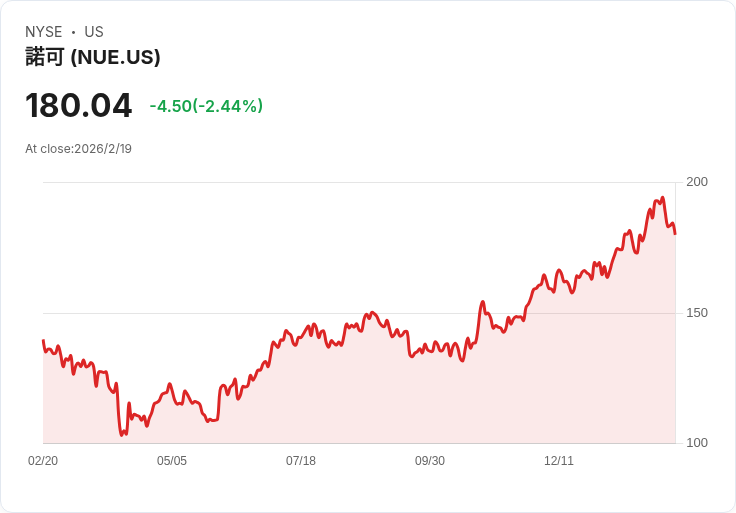Select the 05/05 date on x-axis
This screenshot has height=513, width=736.
[172, 461]
